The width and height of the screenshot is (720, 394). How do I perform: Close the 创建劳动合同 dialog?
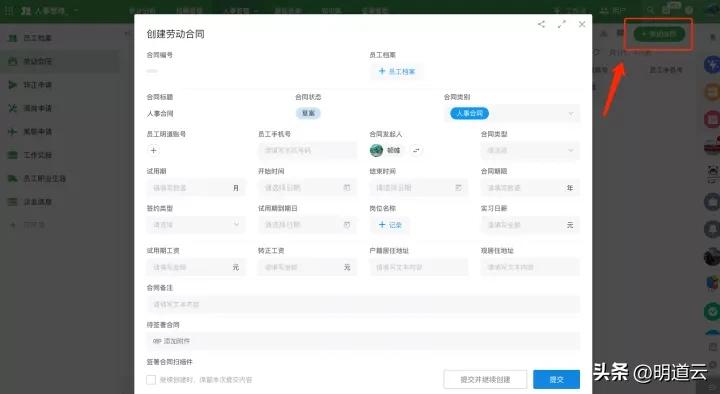[582, 24]
